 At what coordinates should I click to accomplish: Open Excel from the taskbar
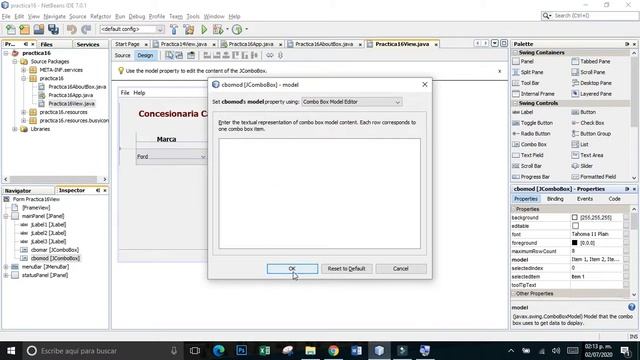coord(264,351)
